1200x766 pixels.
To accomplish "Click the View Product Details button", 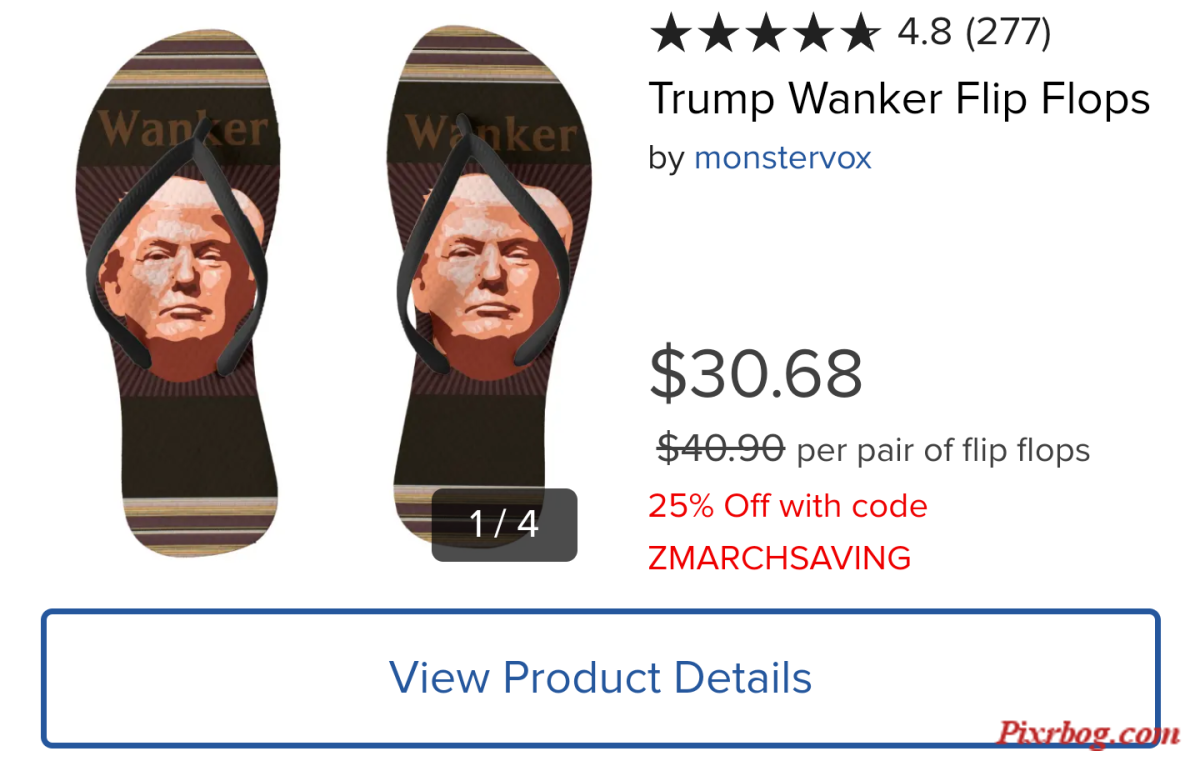I will point(600,677).
